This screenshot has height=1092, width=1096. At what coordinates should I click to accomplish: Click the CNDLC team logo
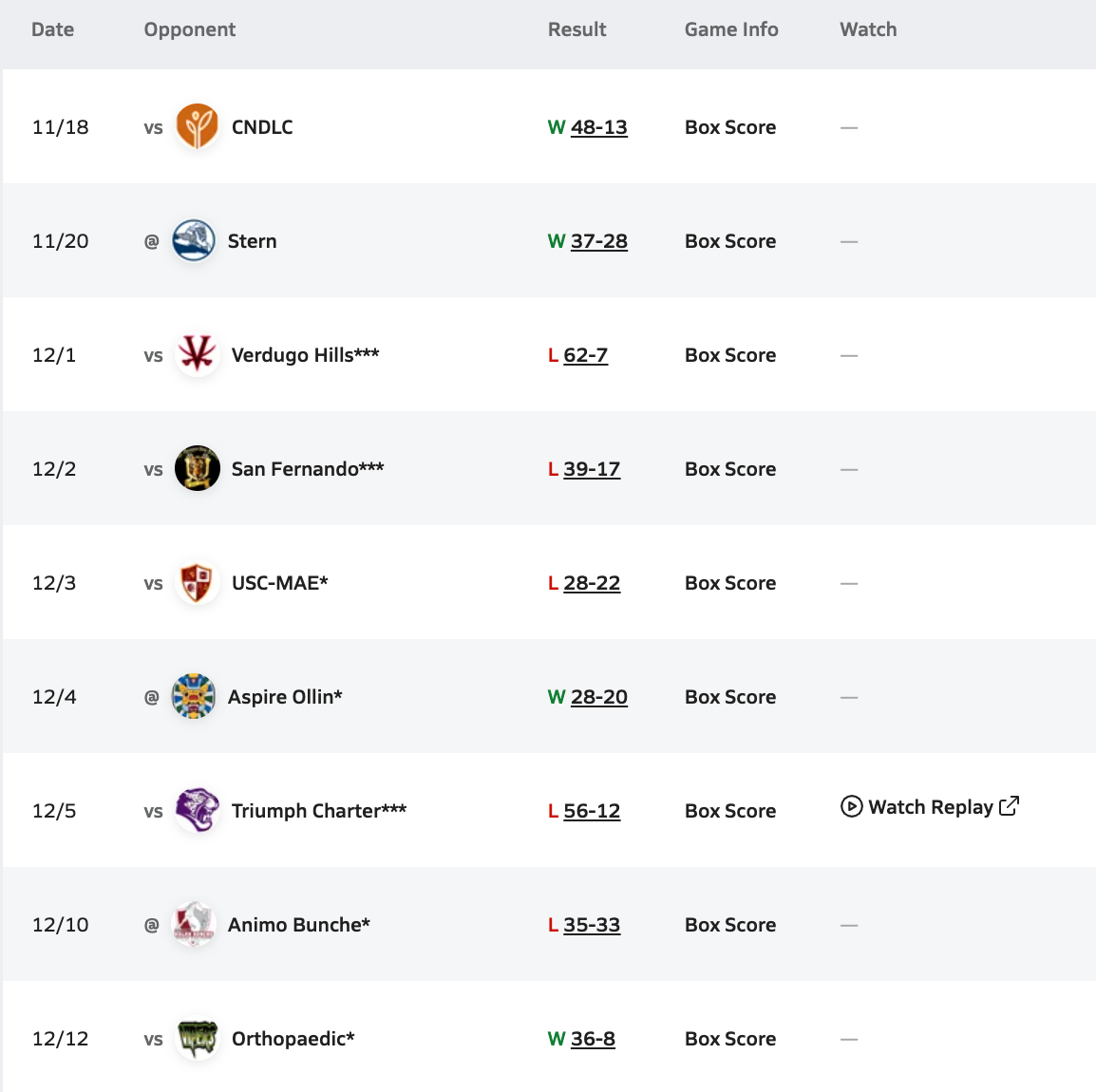pyautogui.click(x=198, y=127)
